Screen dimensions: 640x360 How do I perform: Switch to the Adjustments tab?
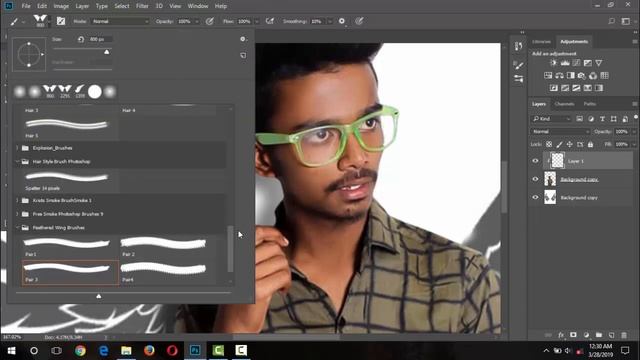click(574, 42)
